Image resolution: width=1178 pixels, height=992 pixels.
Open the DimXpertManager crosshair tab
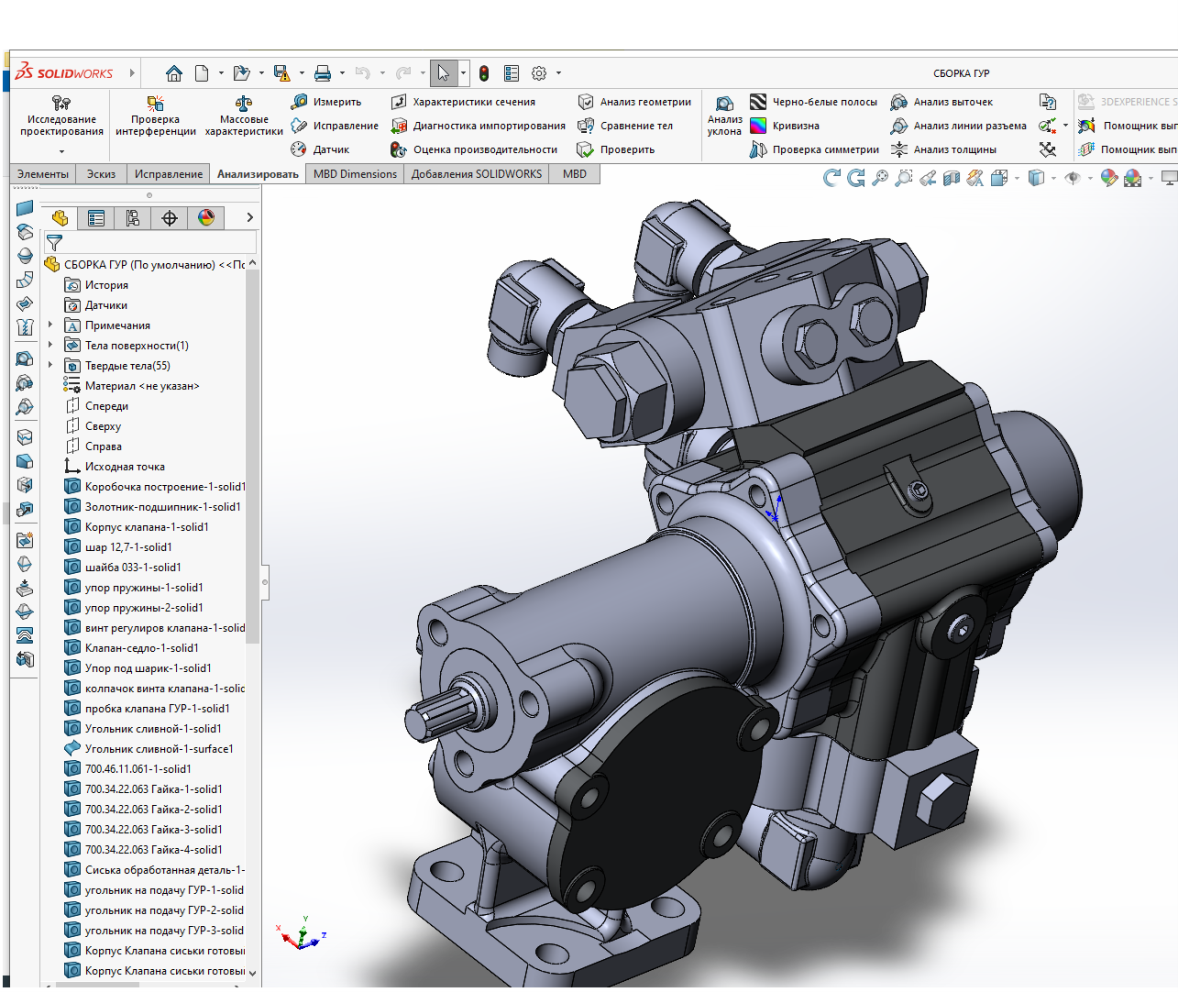click(169, 218)
